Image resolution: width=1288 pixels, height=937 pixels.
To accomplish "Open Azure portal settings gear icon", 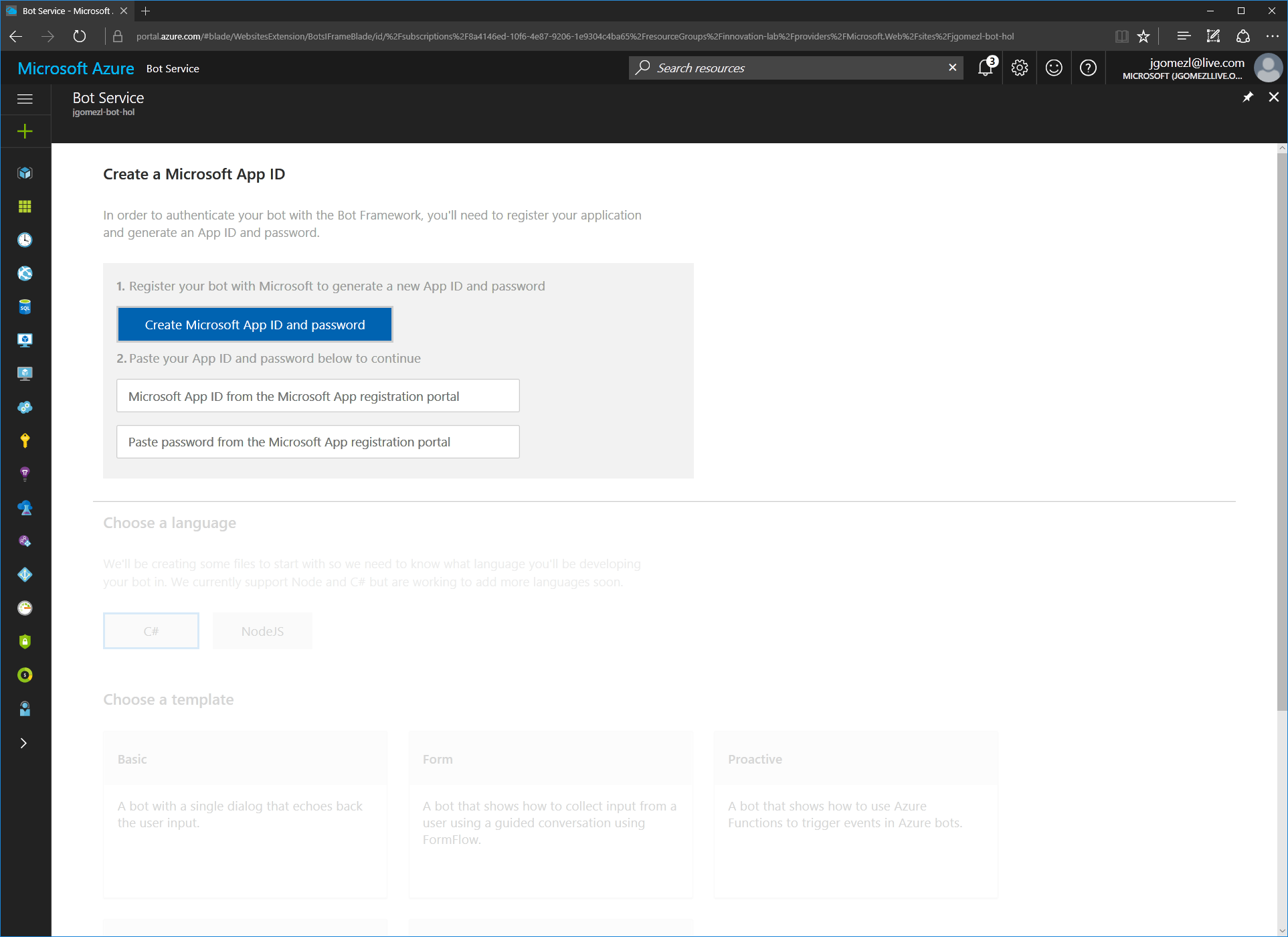I will tap(1019, 68).
